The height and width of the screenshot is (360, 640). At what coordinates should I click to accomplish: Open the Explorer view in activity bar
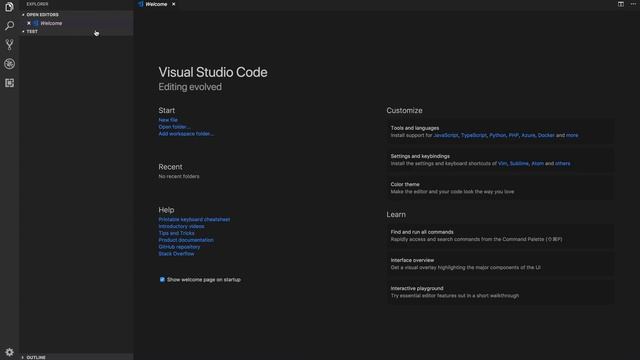9,7
